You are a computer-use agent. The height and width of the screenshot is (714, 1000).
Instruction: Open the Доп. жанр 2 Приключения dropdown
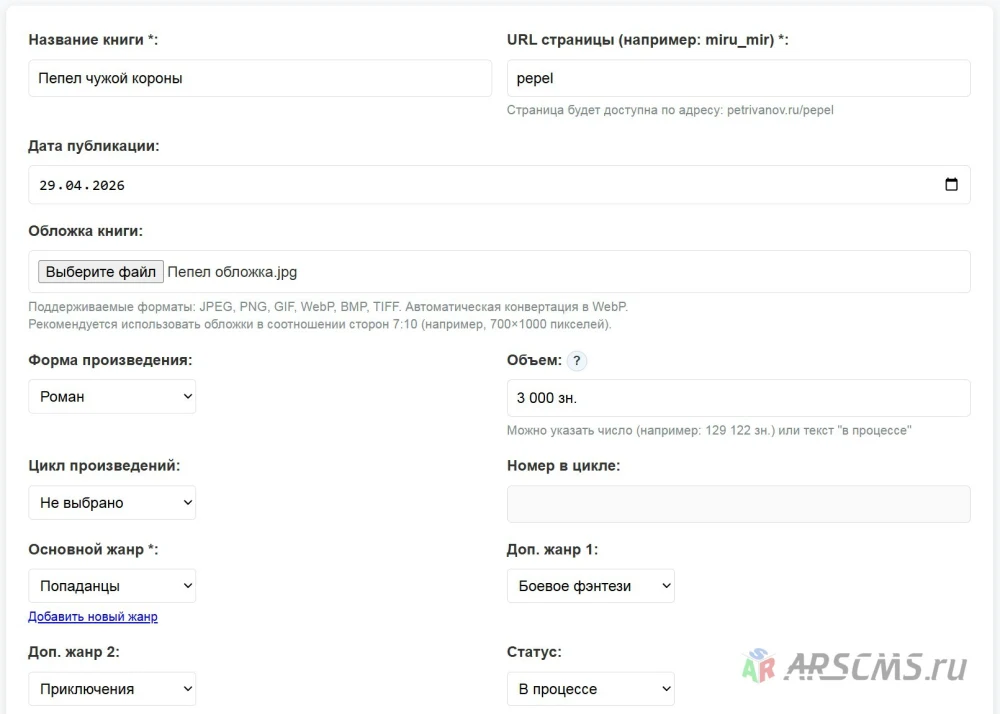tap(112, 688)
